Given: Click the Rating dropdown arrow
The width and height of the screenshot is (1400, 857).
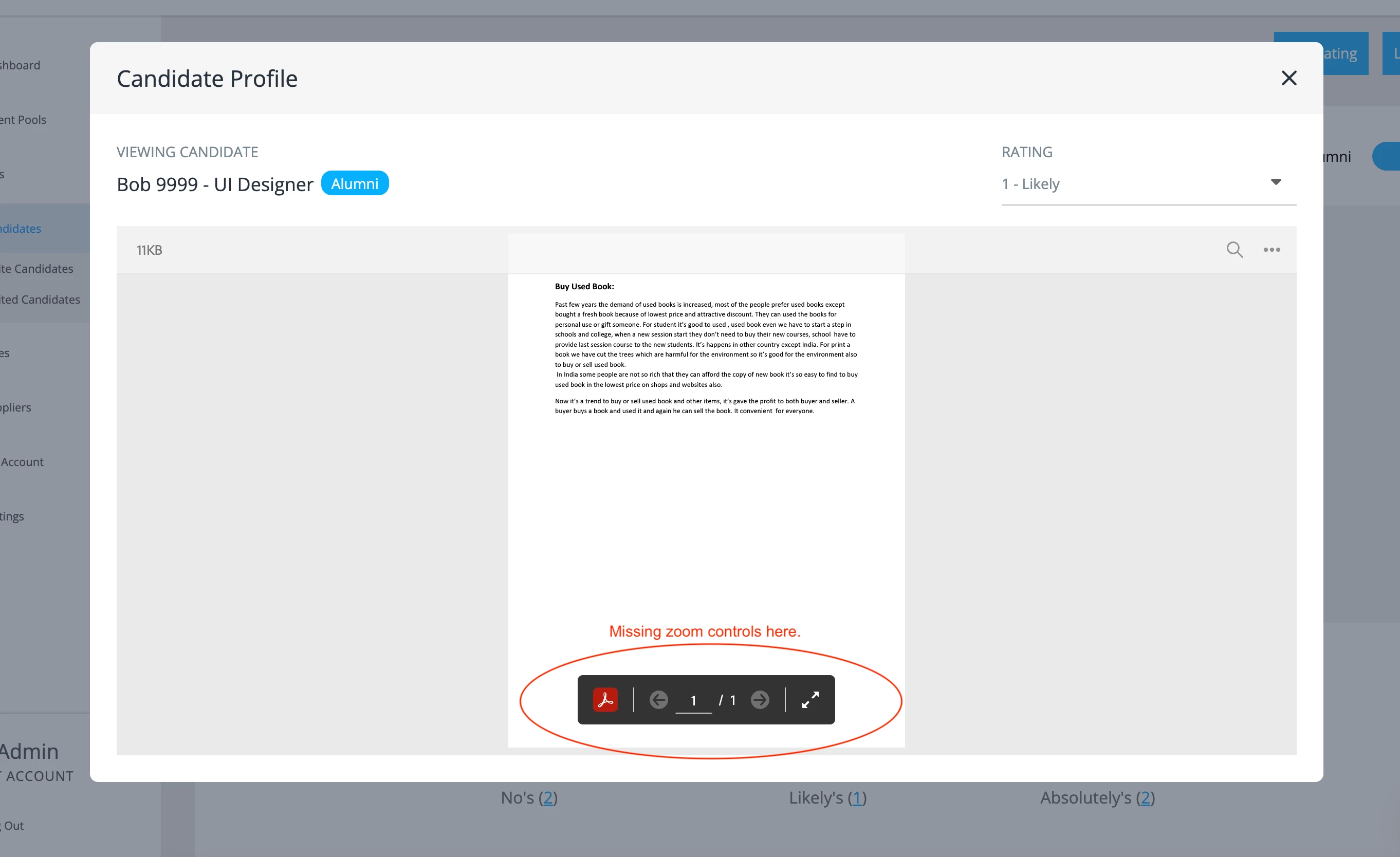Looking at the screenshot, I should pyautogui.click(x=1276, y=182).
